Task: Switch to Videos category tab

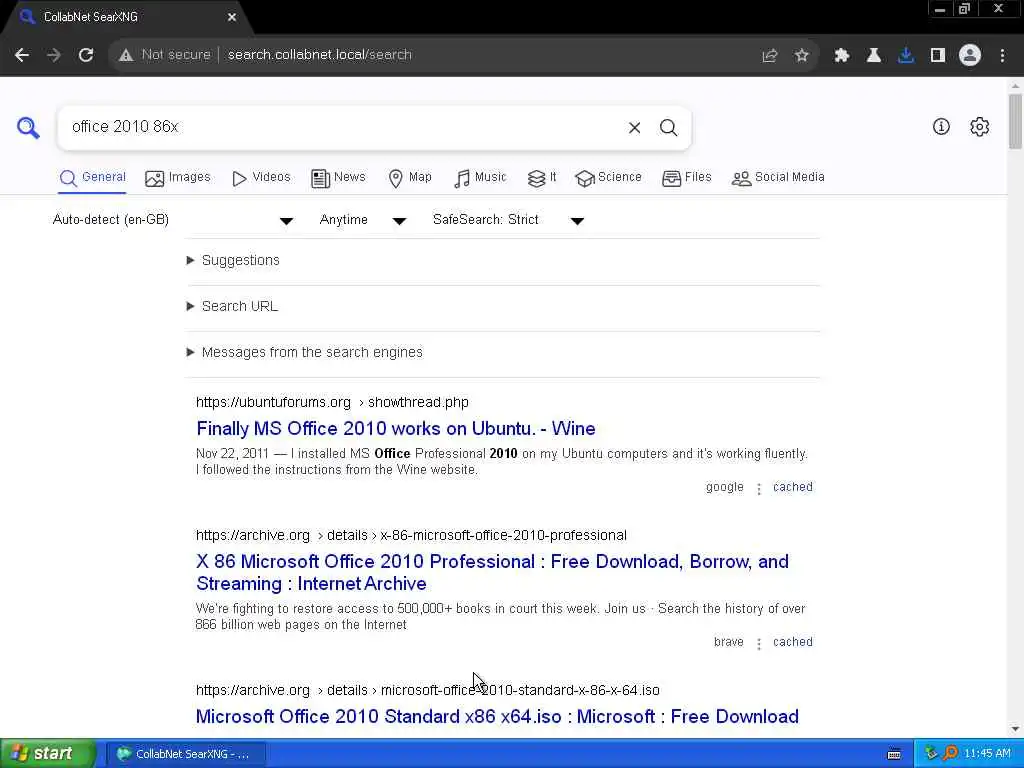Action: [x=261, y=178]
